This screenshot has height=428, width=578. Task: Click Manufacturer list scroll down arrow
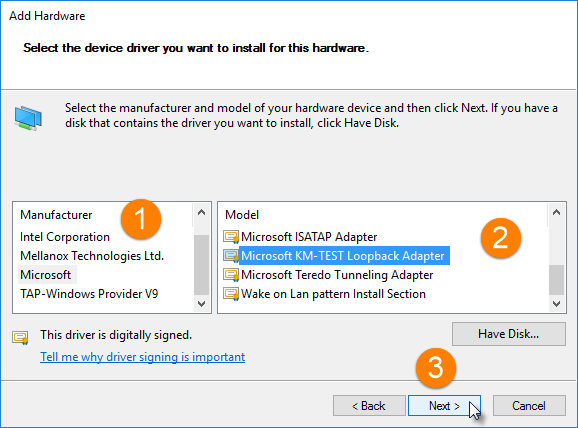pos(201,304)
